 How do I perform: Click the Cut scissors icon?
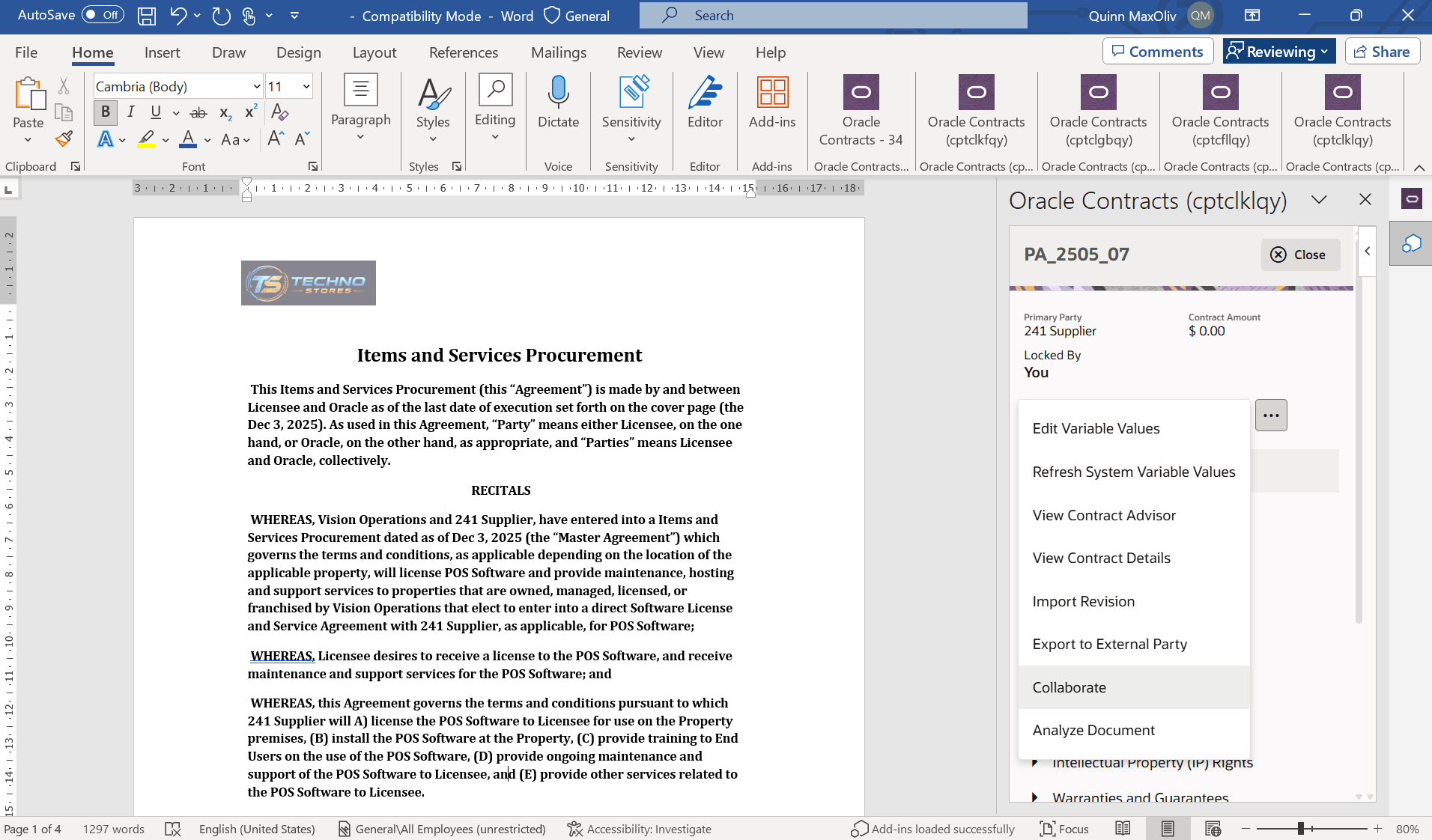click(x=64, y=86)
